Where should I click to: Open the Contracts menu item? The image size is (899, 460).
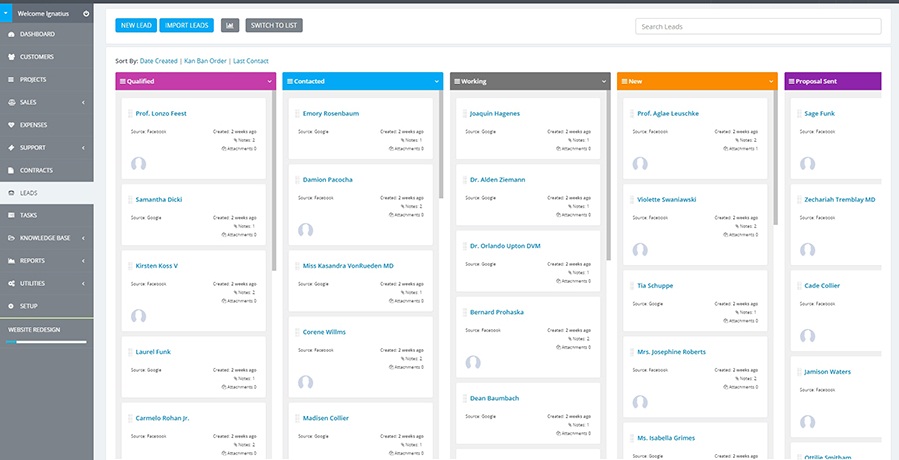coord(36,170)
